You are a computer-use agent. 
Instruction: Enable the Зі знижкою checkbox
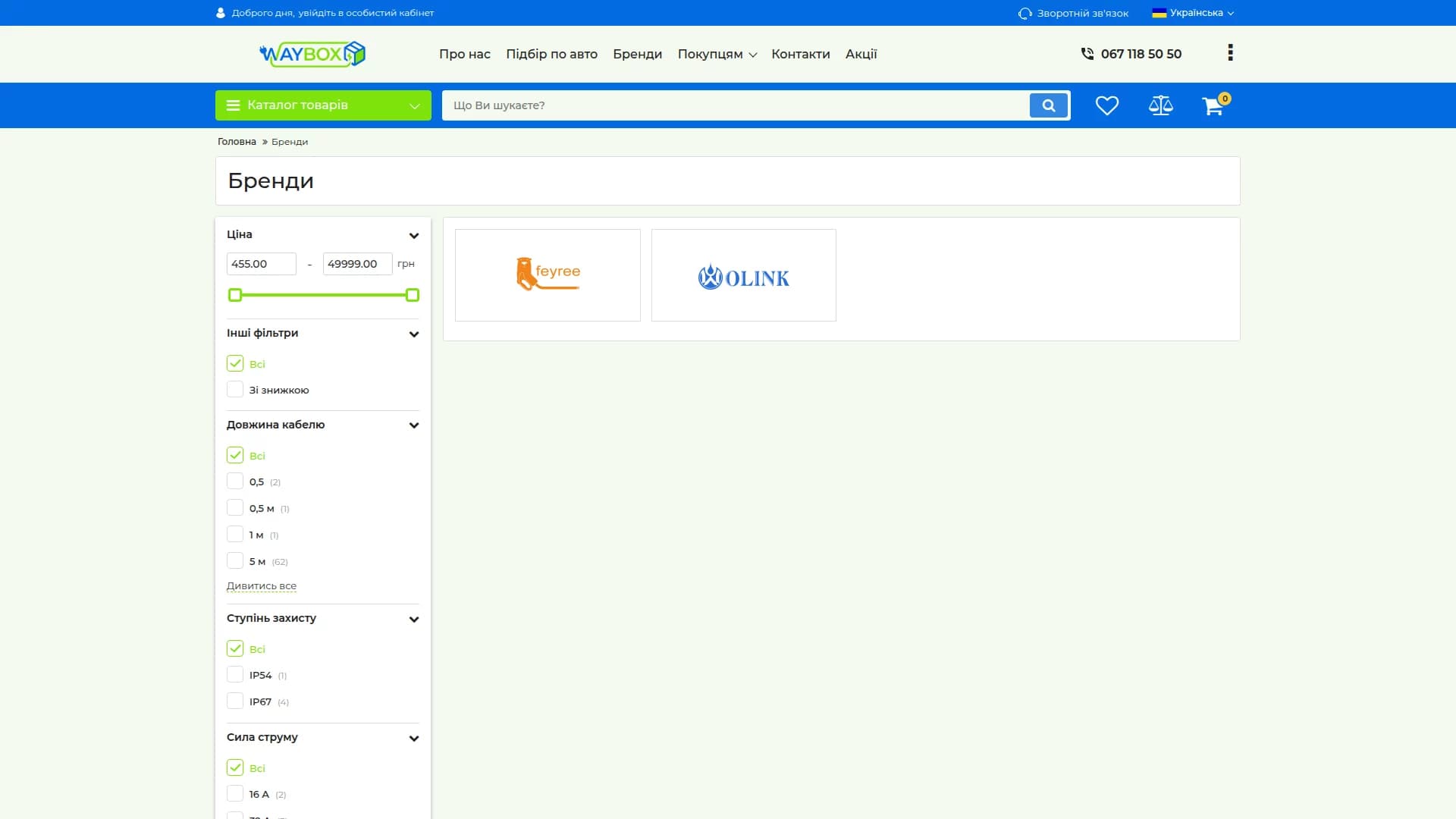pyautogui.click(x=235, y=390)
